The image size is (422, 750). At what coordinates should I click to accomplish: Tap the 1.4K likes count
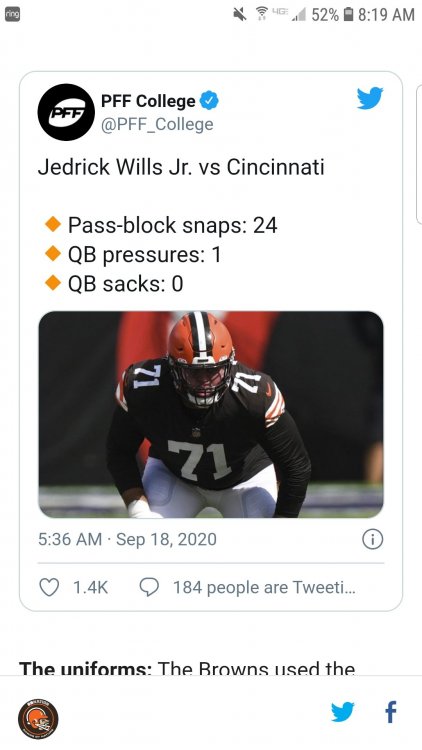coord(90,587)
